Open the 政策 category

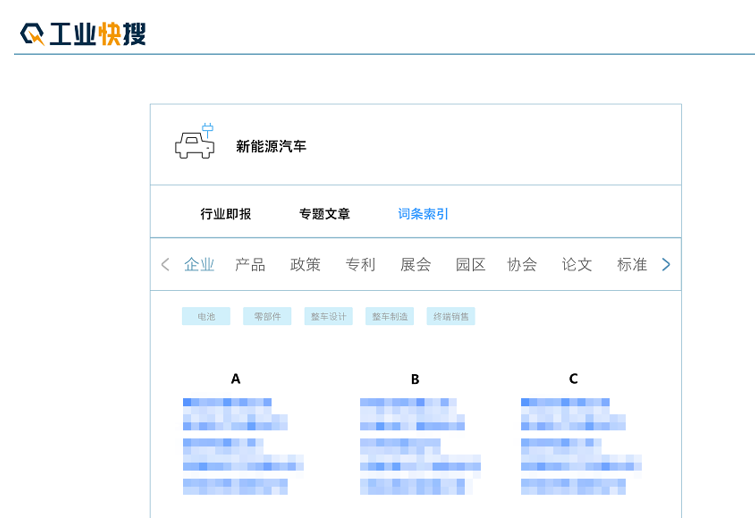305,265
